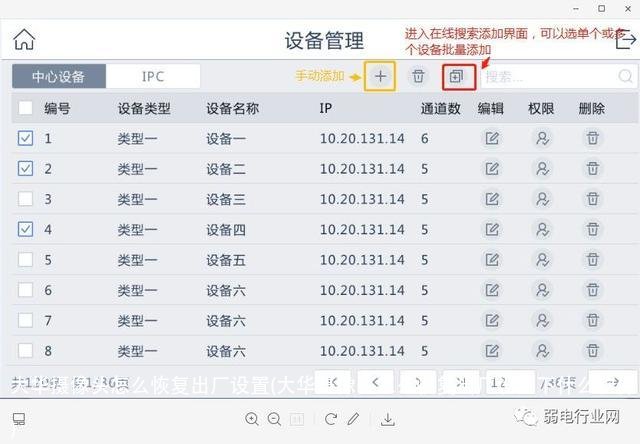Open permissions for device 设备四
Screen dimensions: 640x444
[542, 229]
